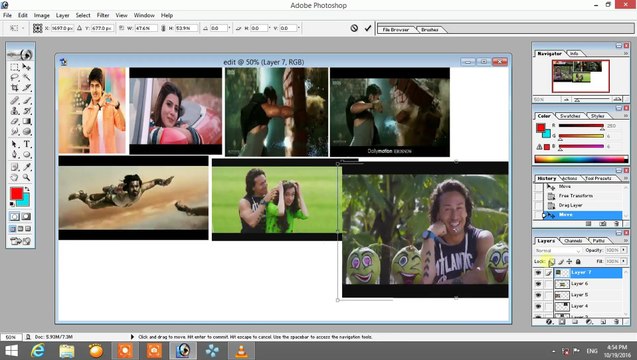Select the Magic Wand tool

(x=26, y=77)
